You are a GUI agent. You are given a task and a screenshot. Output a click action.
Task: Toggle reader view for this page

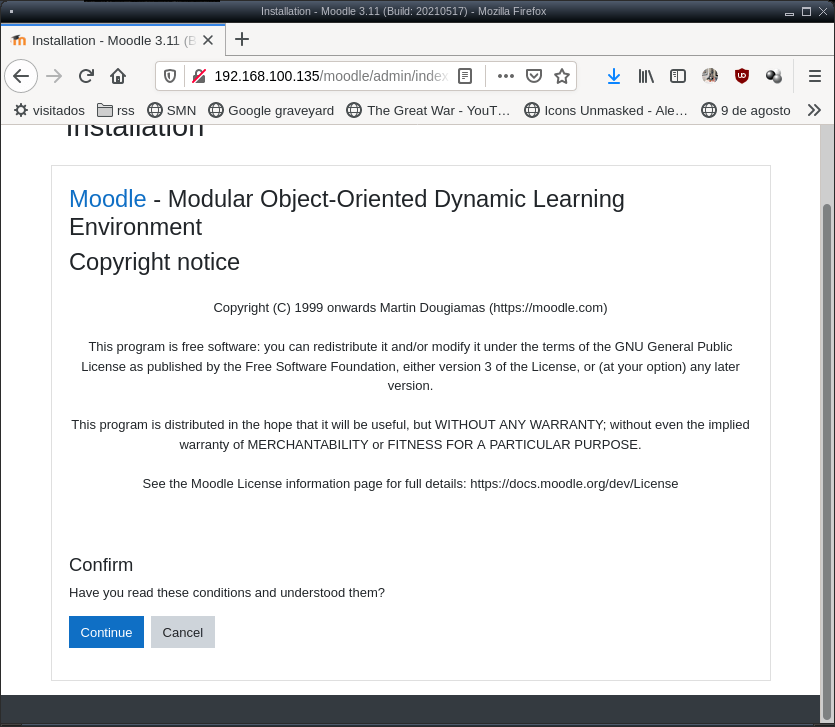[465, 76]
